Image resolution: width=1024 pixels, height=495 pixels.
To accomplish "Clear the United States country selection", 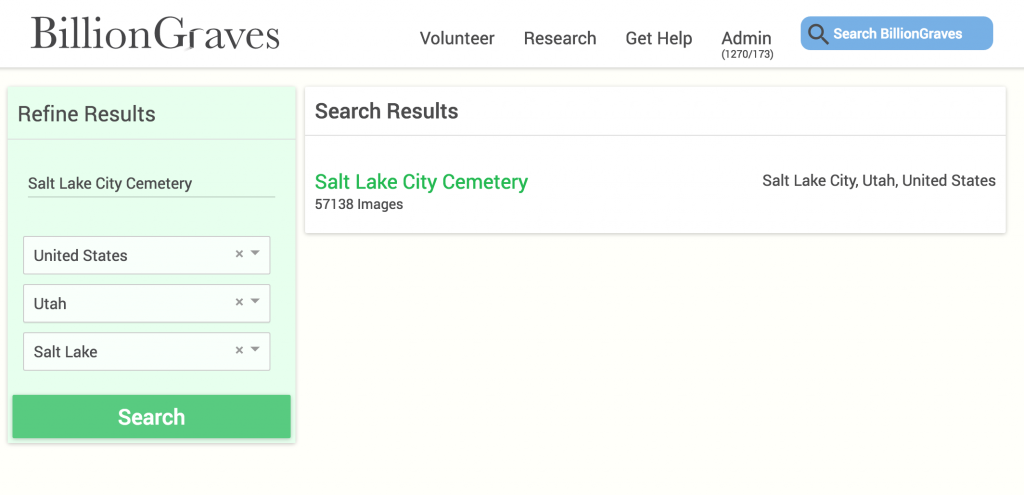I will (239, 254).
